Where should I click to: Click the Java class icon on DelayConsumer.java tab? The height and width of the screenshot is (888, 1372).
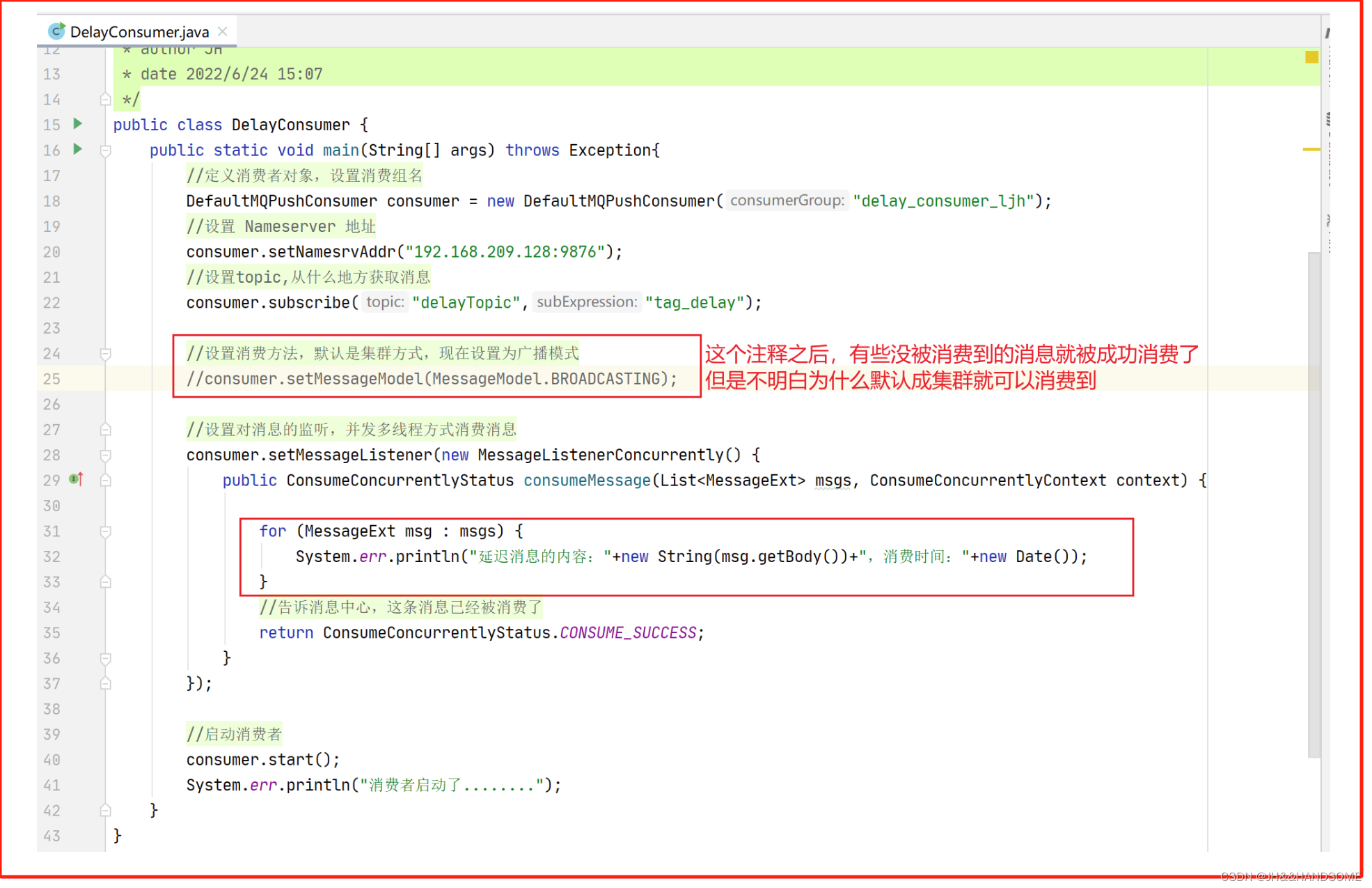pyautogui.click(x=56, y=31)
